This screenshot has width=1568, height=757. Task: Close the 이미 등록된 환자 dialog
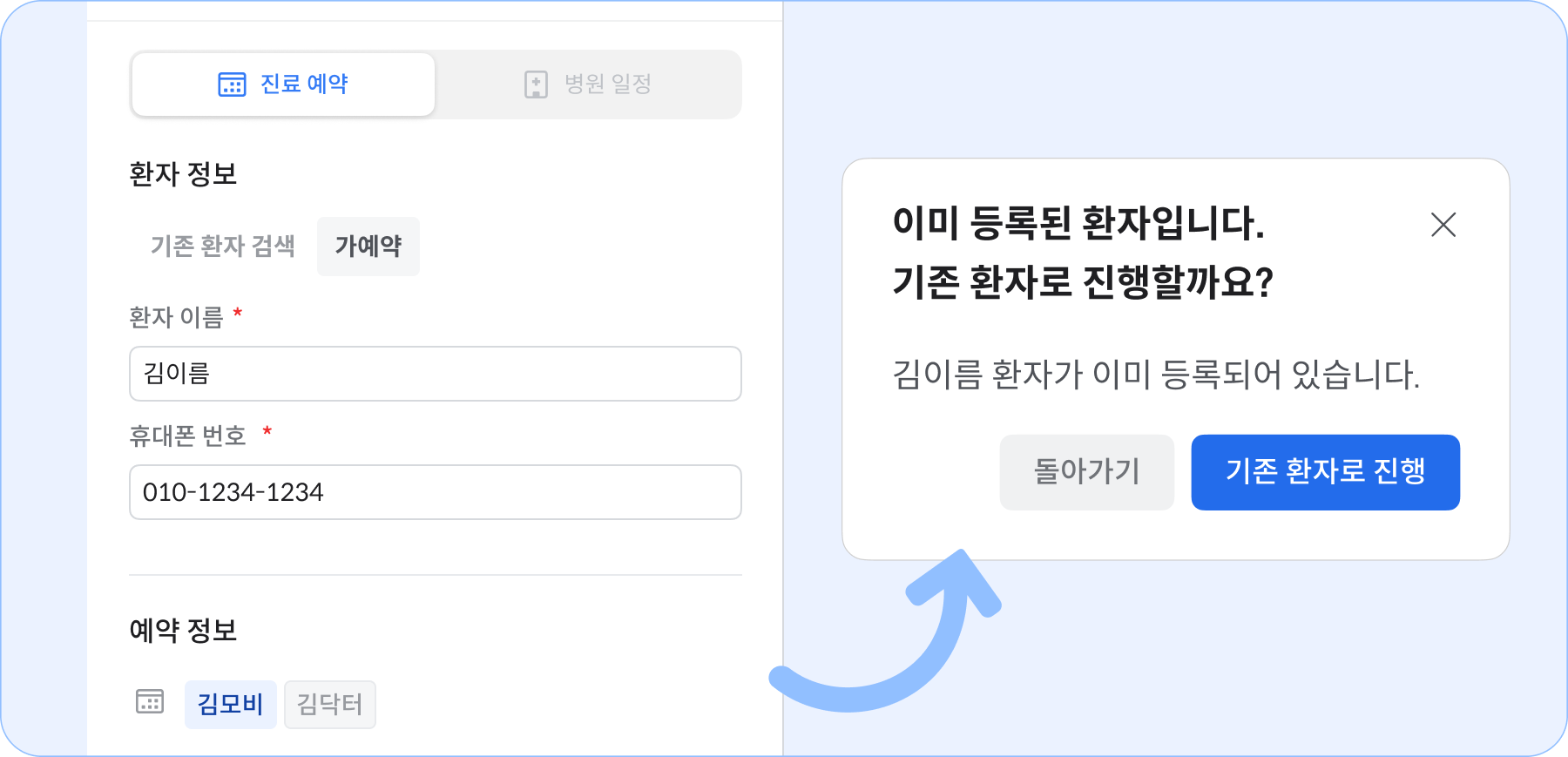(1443, 225)
